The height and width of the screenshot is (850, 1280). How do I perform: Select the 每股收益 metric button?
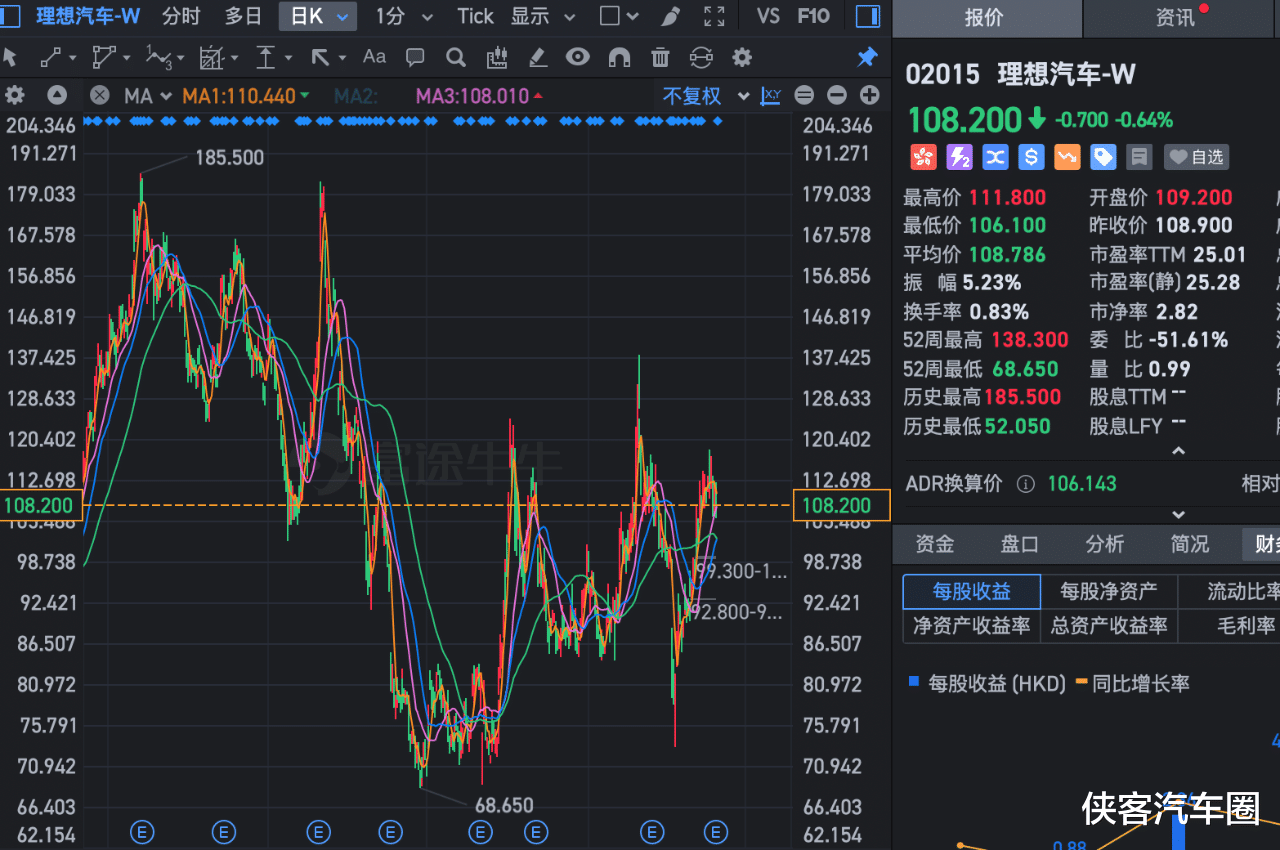coord(972,592)
